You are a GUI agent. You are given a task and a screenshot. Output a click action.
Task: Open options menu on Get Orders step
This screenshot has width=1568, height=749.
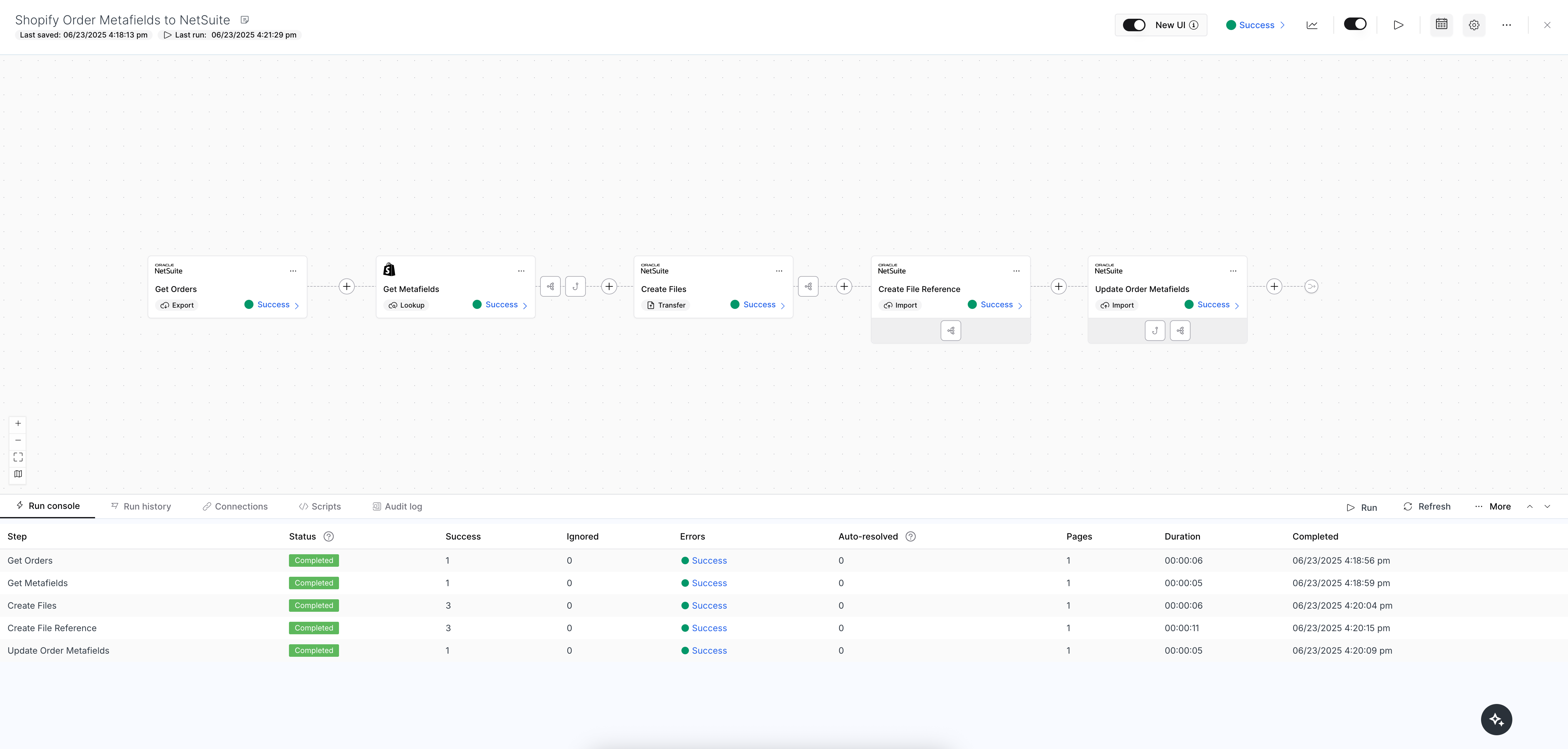click(x=293, y=271)
